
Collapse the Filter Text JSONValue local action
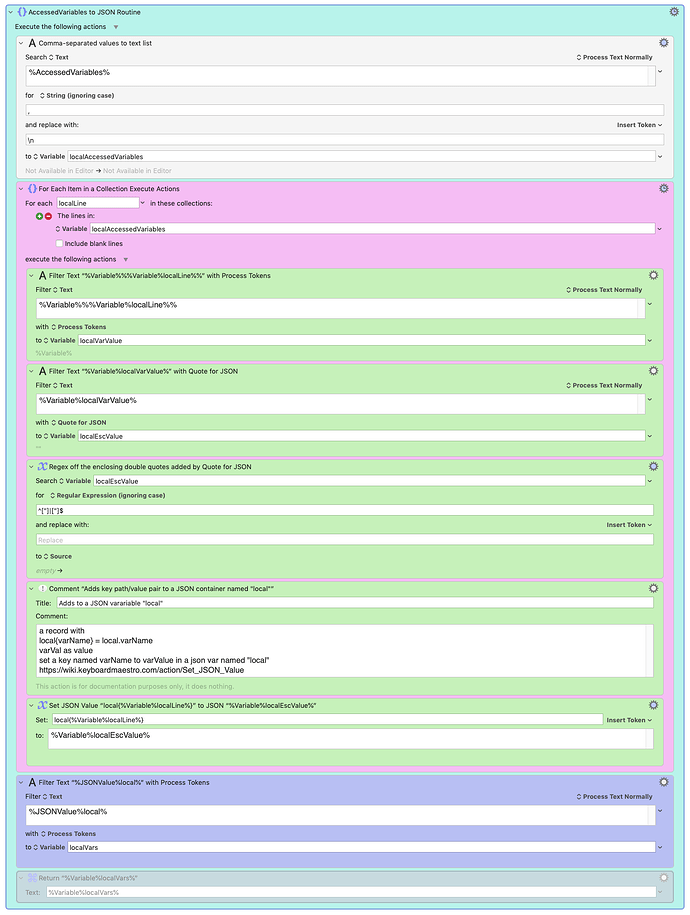tap(21, 783)
